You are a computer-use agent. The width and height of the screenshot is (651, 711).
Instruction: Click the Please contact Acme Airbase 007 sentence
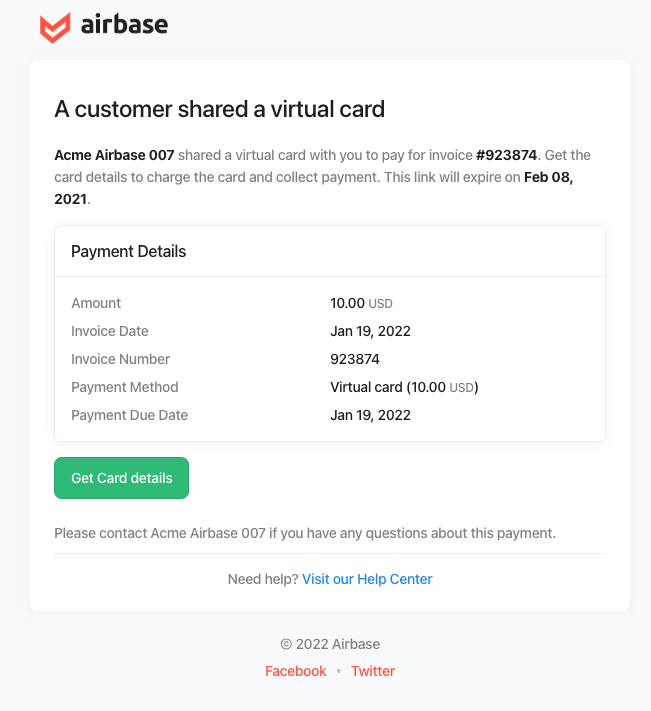(x=305, y=533)
